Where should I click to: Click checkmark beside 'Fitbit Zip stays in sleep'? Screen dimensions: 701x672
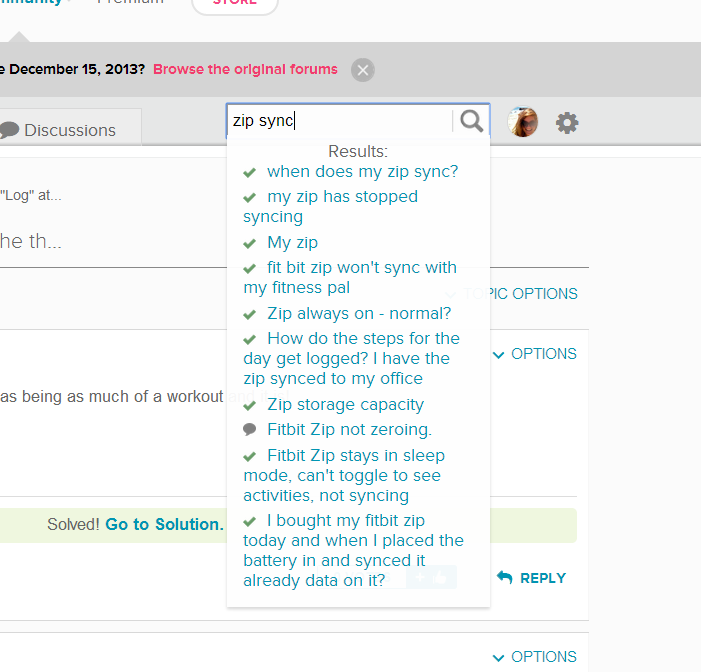[249, 456]
